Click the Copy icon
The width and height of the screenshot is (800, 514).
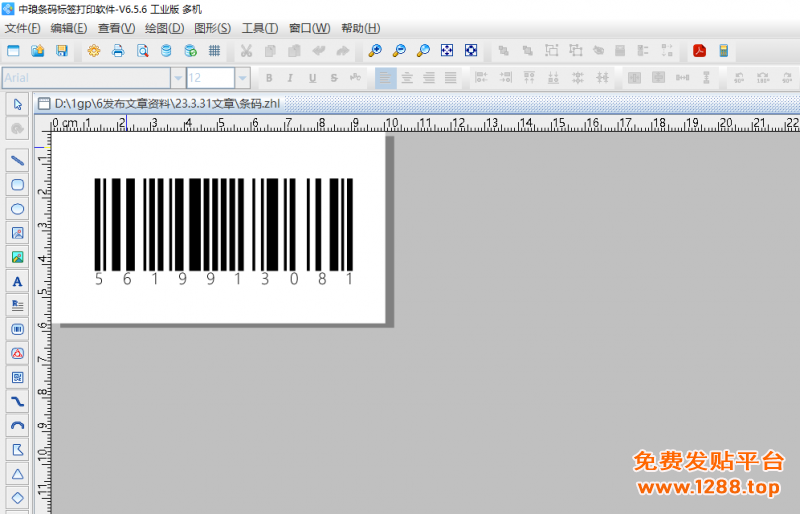point(270,51)
